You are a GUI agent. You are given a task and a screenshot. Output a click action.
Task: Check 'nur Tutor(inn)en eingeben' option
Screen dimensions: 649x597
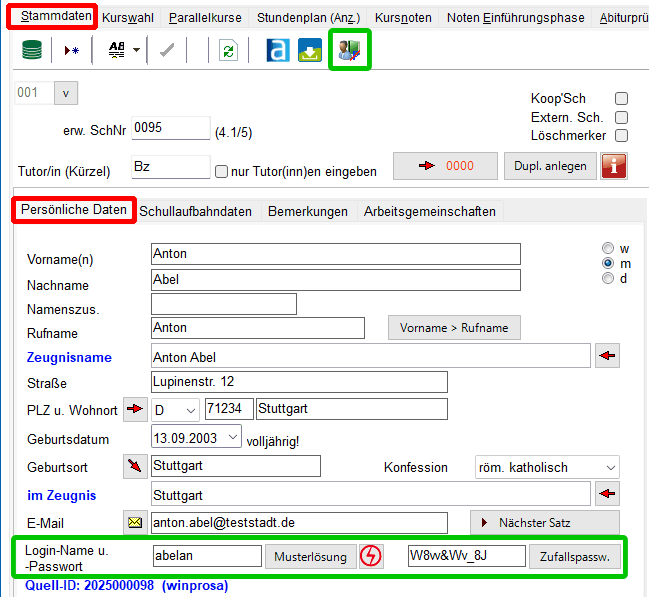222,171
